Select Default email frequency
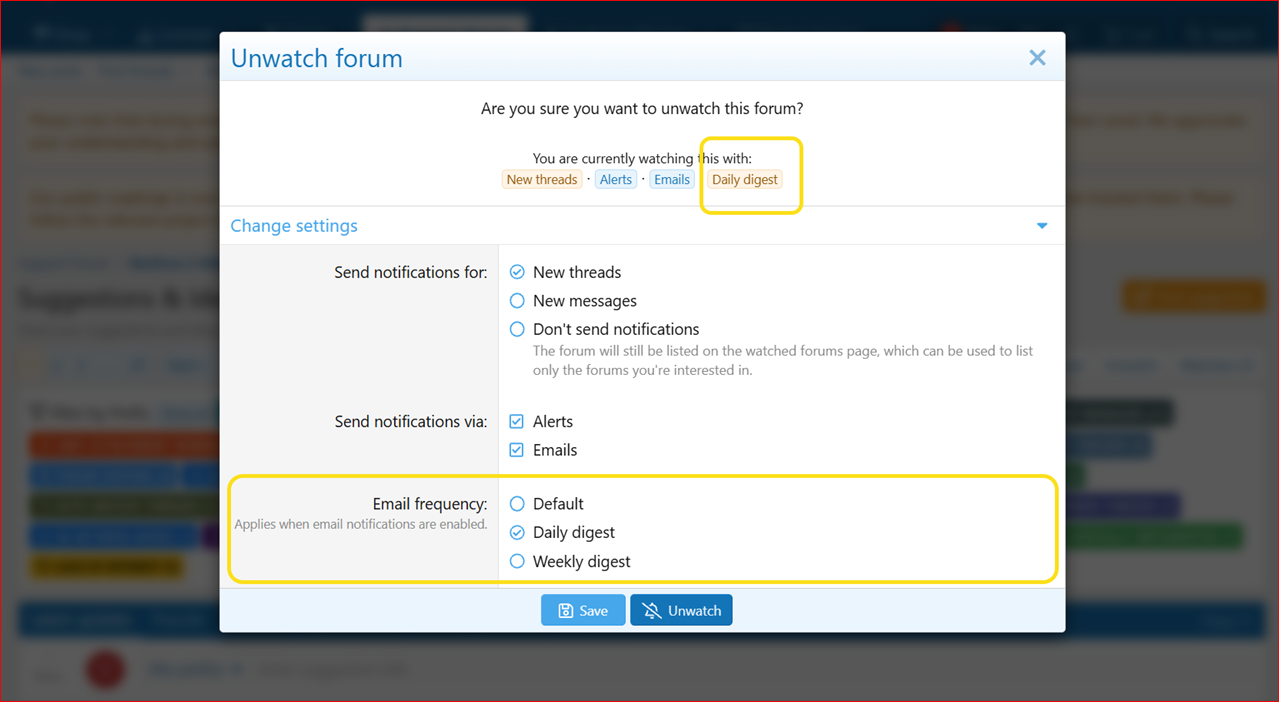This screenshot has width=1279, height=702. pos(517,504)
